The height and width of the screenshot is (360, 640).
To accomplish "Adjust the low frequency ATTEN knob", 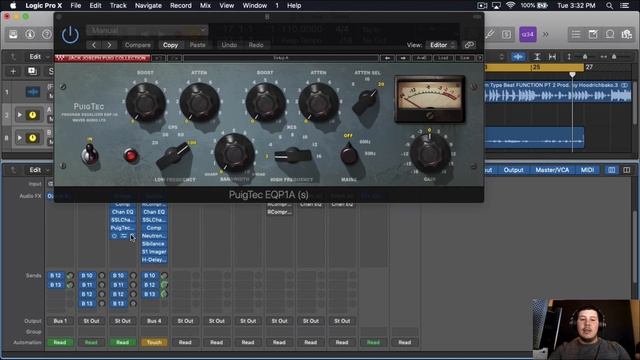I will coord(200,102).
